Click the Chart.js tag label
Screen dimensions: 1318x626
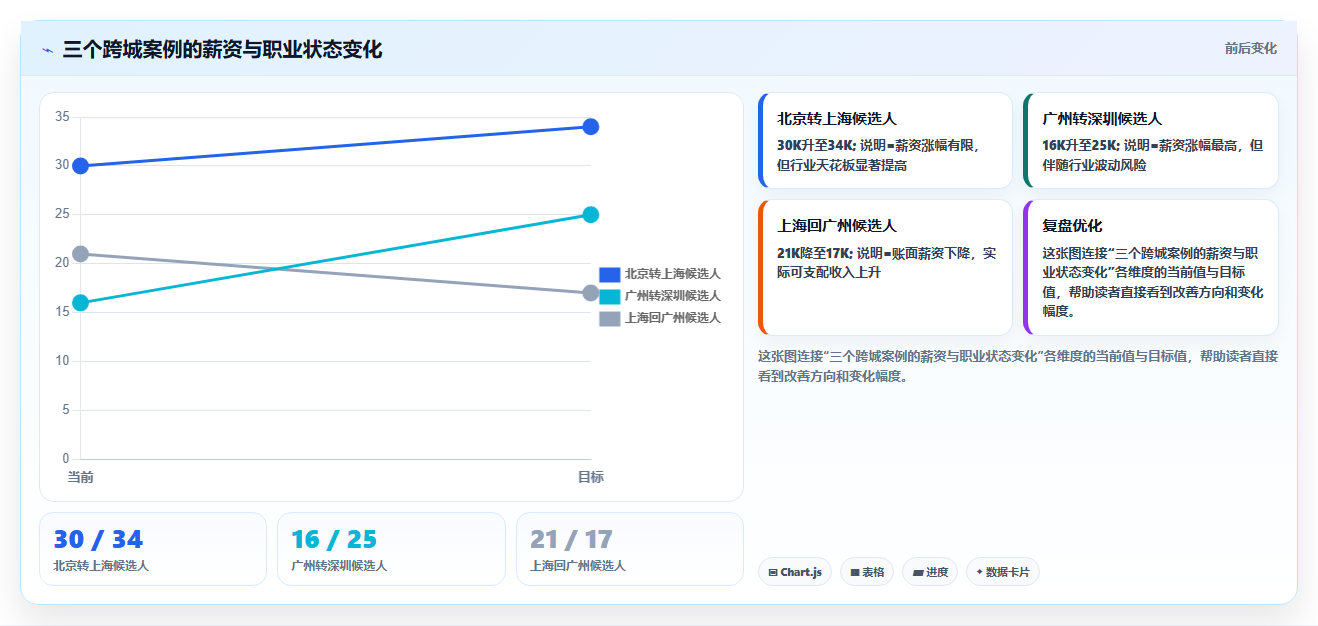(801, 573)
